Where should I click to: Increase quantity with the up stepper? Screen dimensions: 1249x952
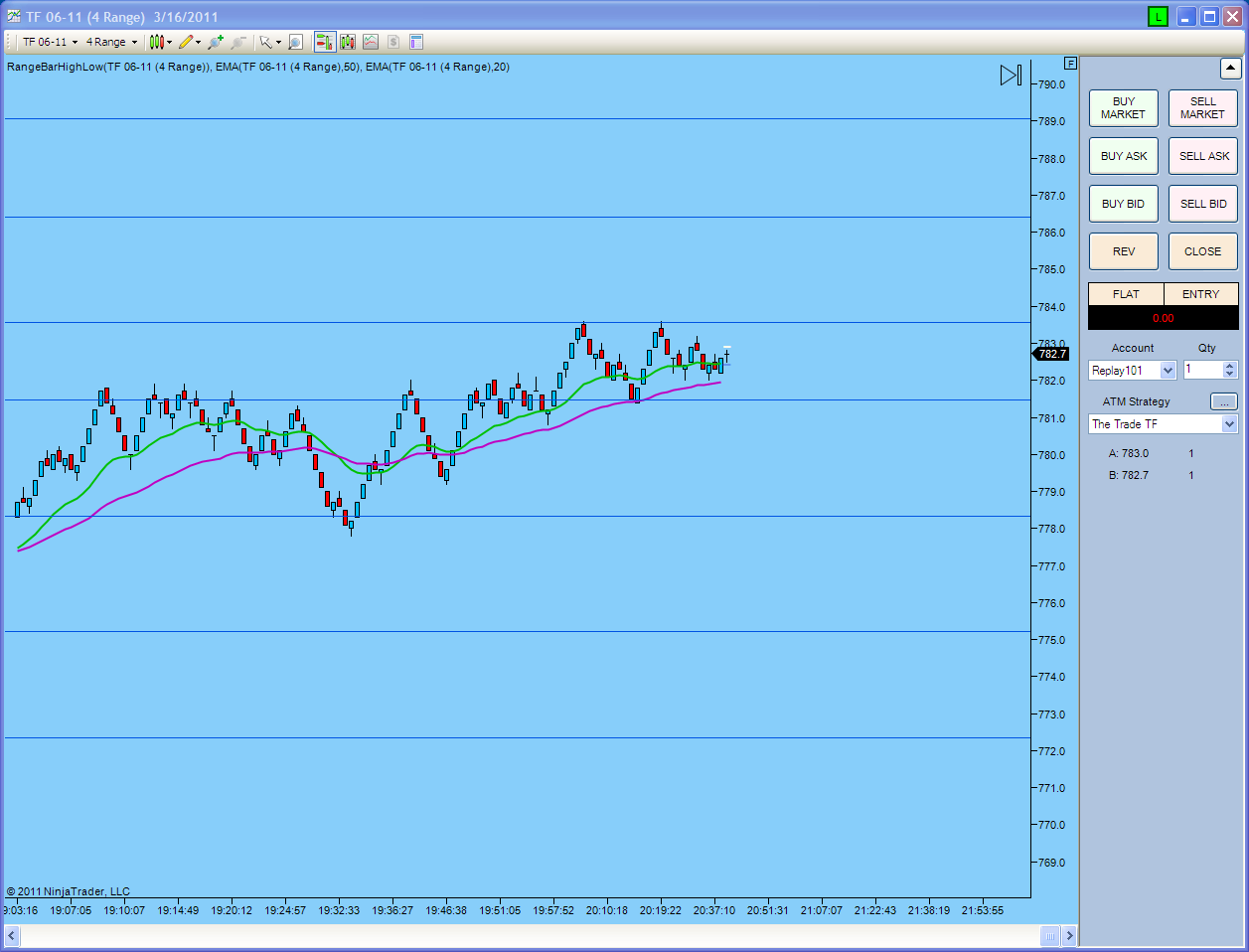point(1230,366)
